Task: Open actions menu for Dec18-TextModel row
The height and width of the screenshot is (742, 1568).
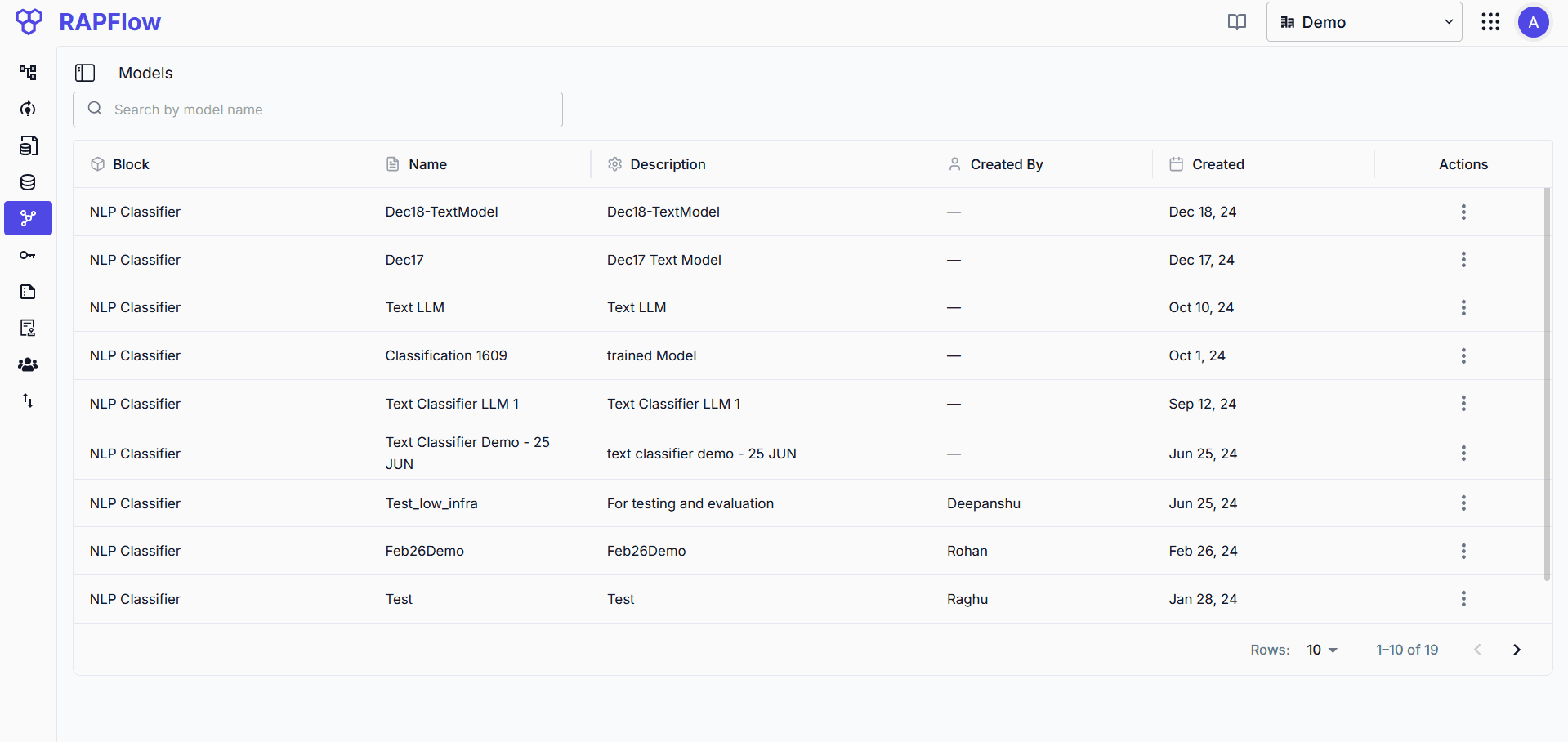Action: click(x=1463, y=212)
